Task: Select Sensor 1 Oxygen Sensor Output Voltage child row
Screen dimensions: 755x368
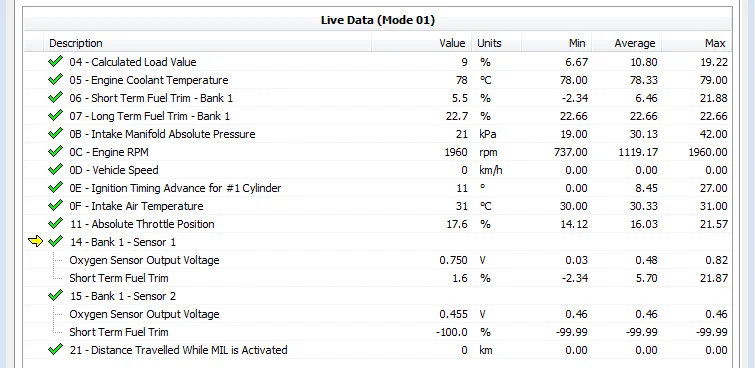Action: (378, 260)
